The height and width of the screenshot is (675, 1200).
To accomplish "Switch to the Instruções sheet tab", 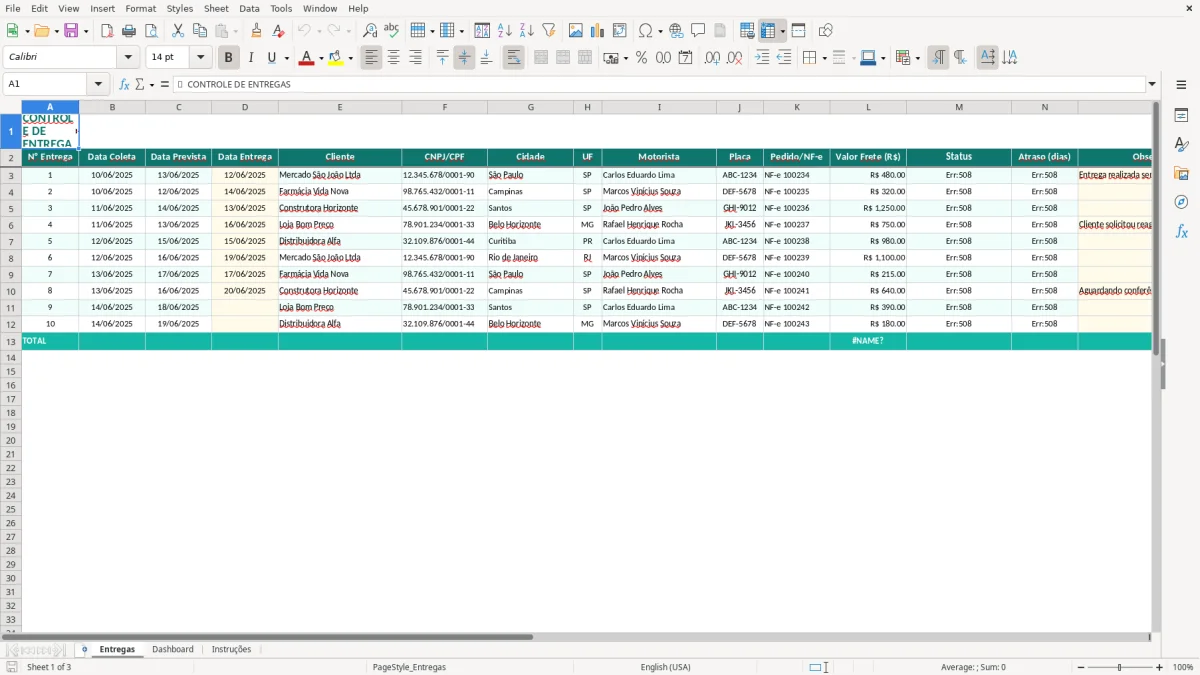I will tap(232, 649).
